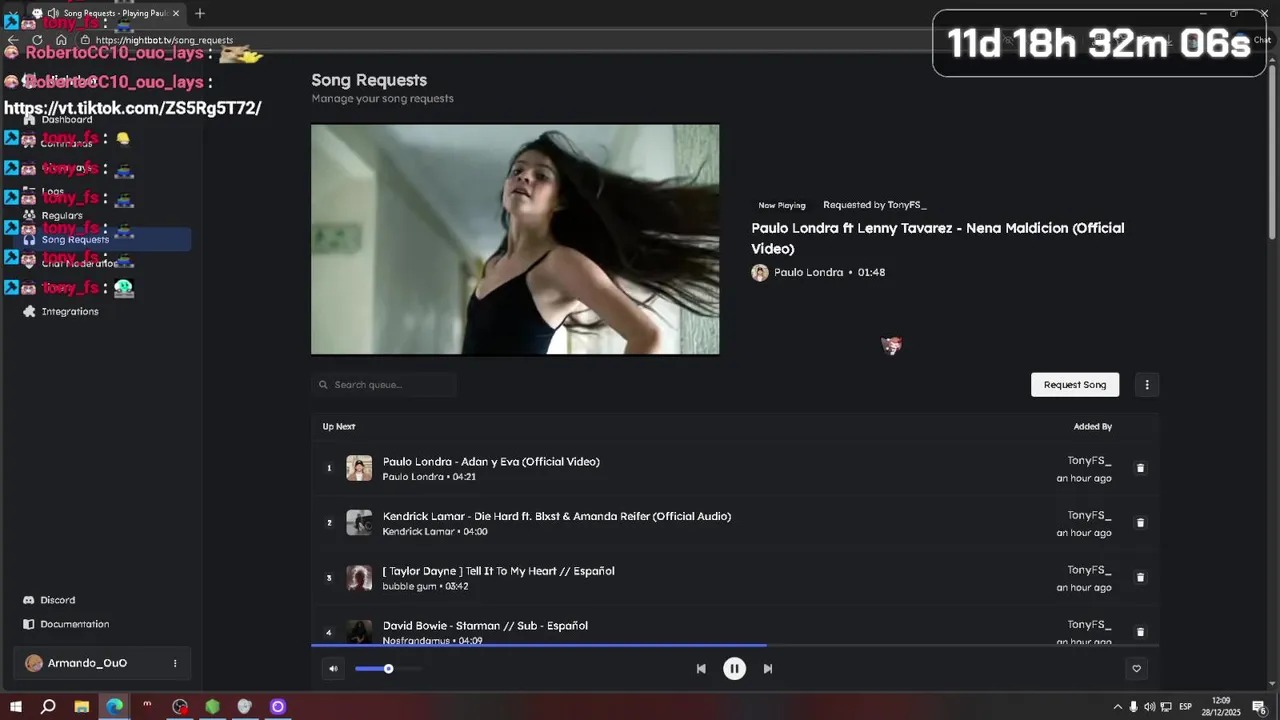This screenshot has height=720, width=1280.
Task: Open the Dashboard sidebar item
Action: [67, 119]
